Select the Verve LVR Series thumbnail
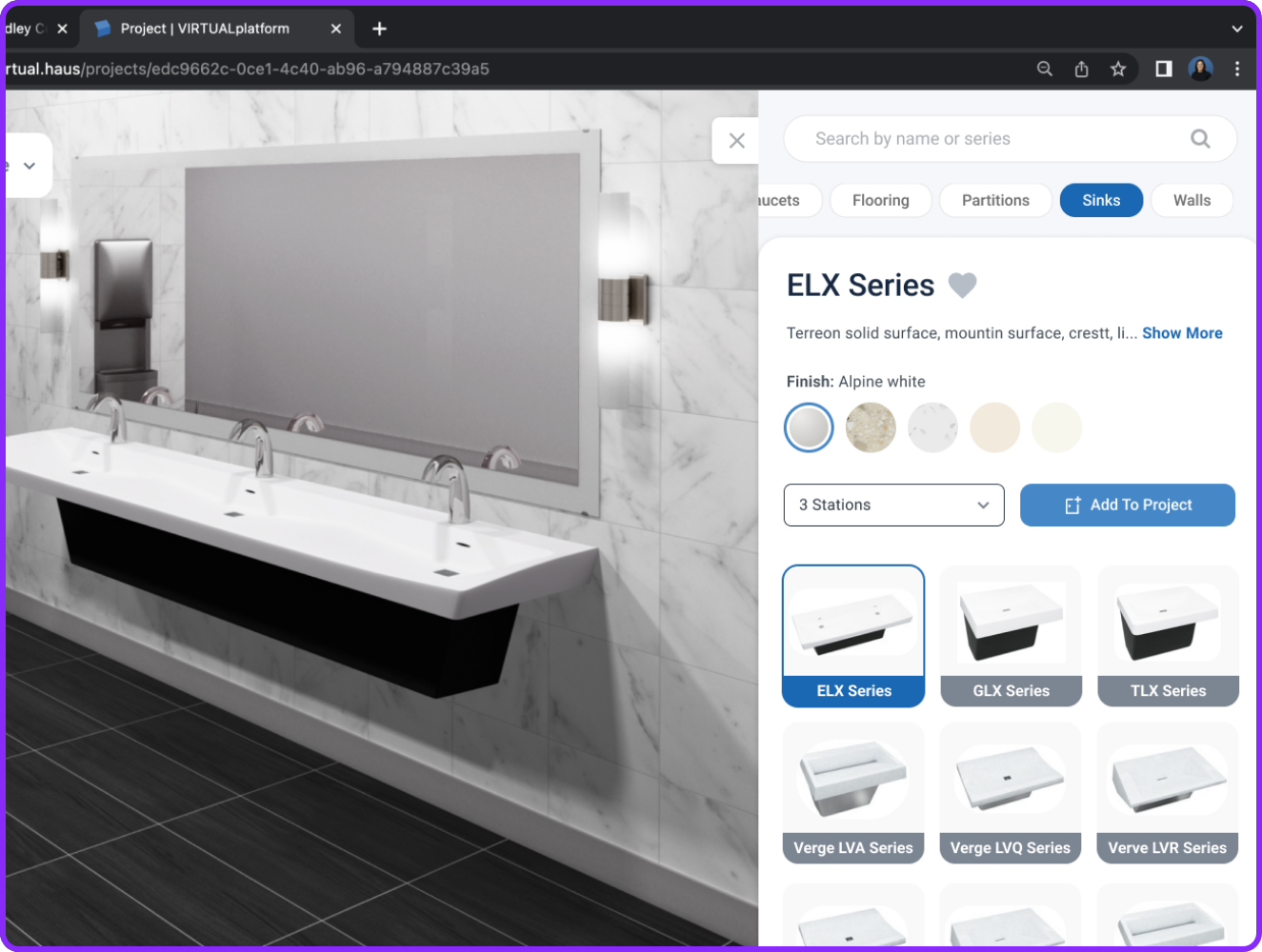Screen dimensions: 1262x952 1168,793
